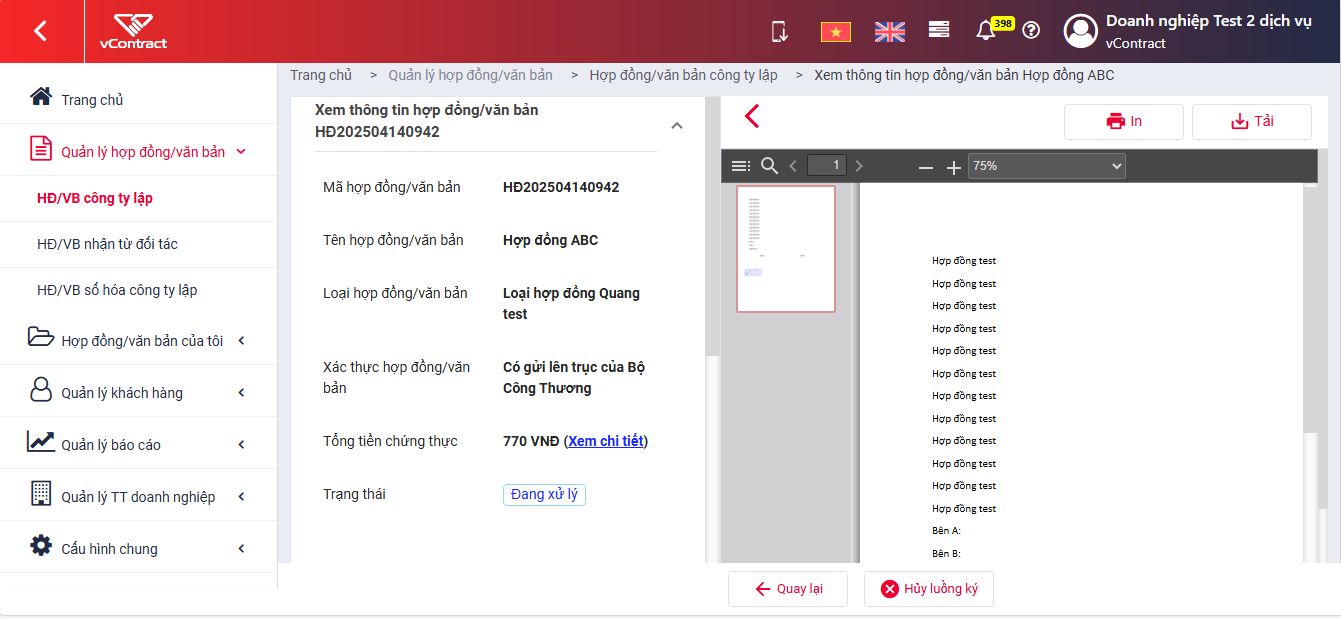This screenshot has height=619, width=1341.
Task: Click Hợp đồng/văn bản công ty lập breadcrumb
Action: coord(683,75)
